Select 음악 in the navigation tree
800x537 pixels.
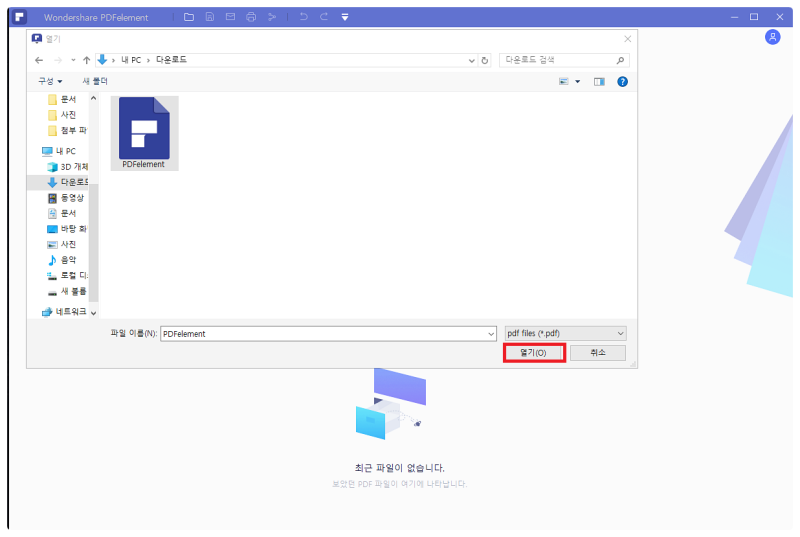pyautogui.click(x=62, y=260)
